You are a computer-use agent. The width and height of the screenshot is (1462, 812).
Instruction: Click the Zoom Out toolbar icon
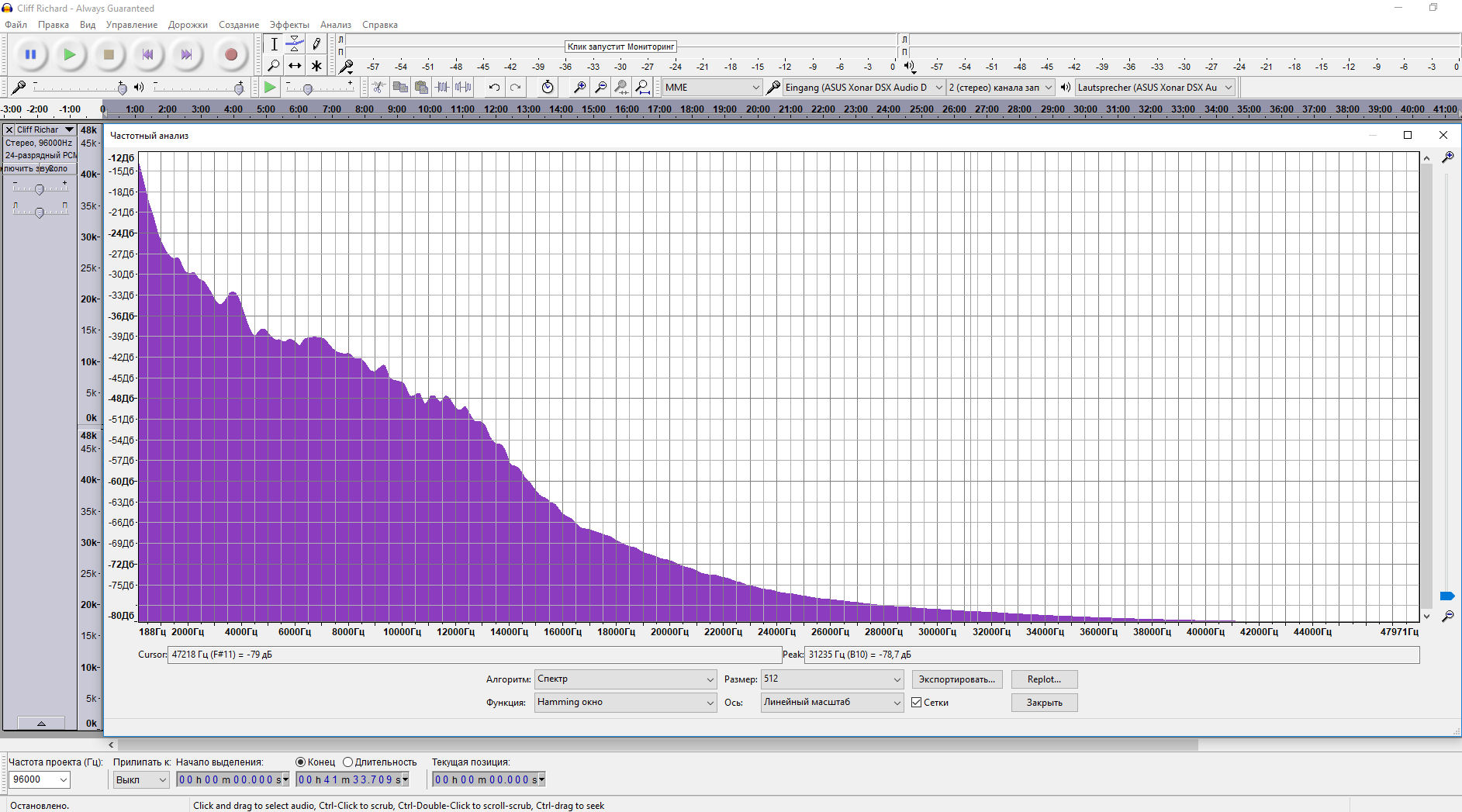tap(600, 88)
